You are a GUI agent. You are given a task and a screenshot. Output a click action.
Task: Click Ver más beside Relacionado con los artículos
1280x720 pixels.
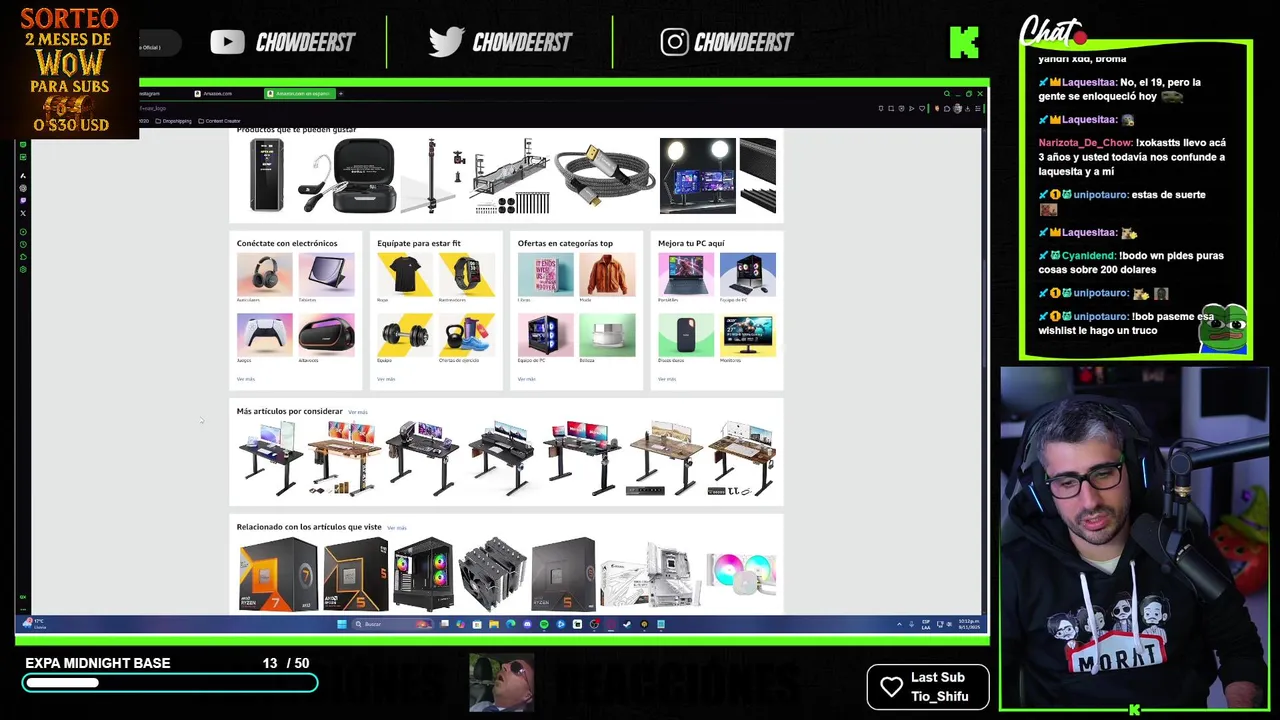click(x=397, y=528)
